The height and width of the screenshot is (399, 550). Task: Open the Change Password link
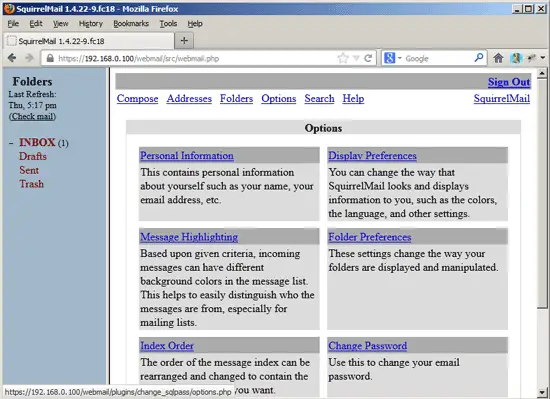coord(368,346)
